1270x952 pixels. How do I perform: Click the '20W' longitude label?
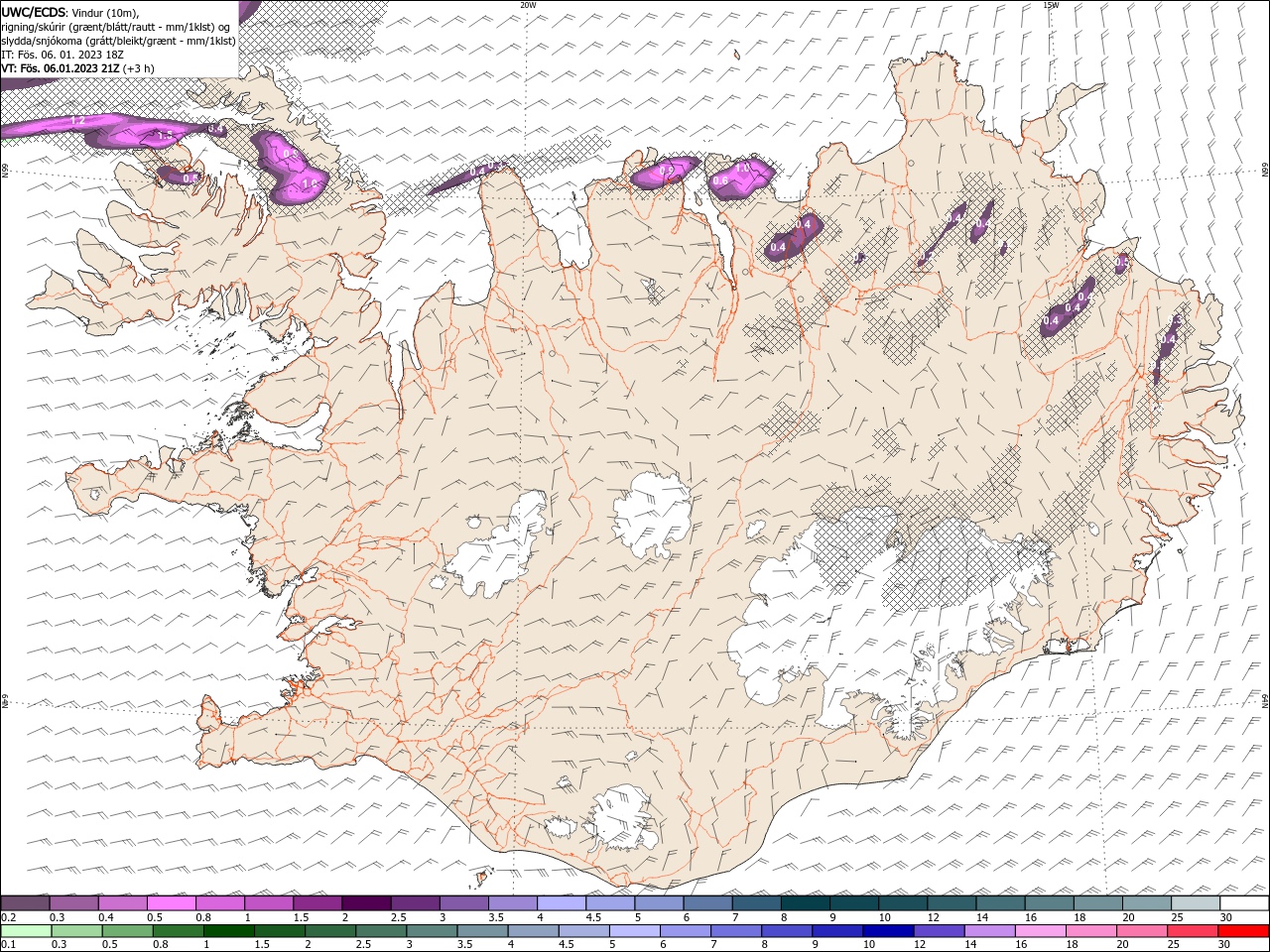pos(529,5)
